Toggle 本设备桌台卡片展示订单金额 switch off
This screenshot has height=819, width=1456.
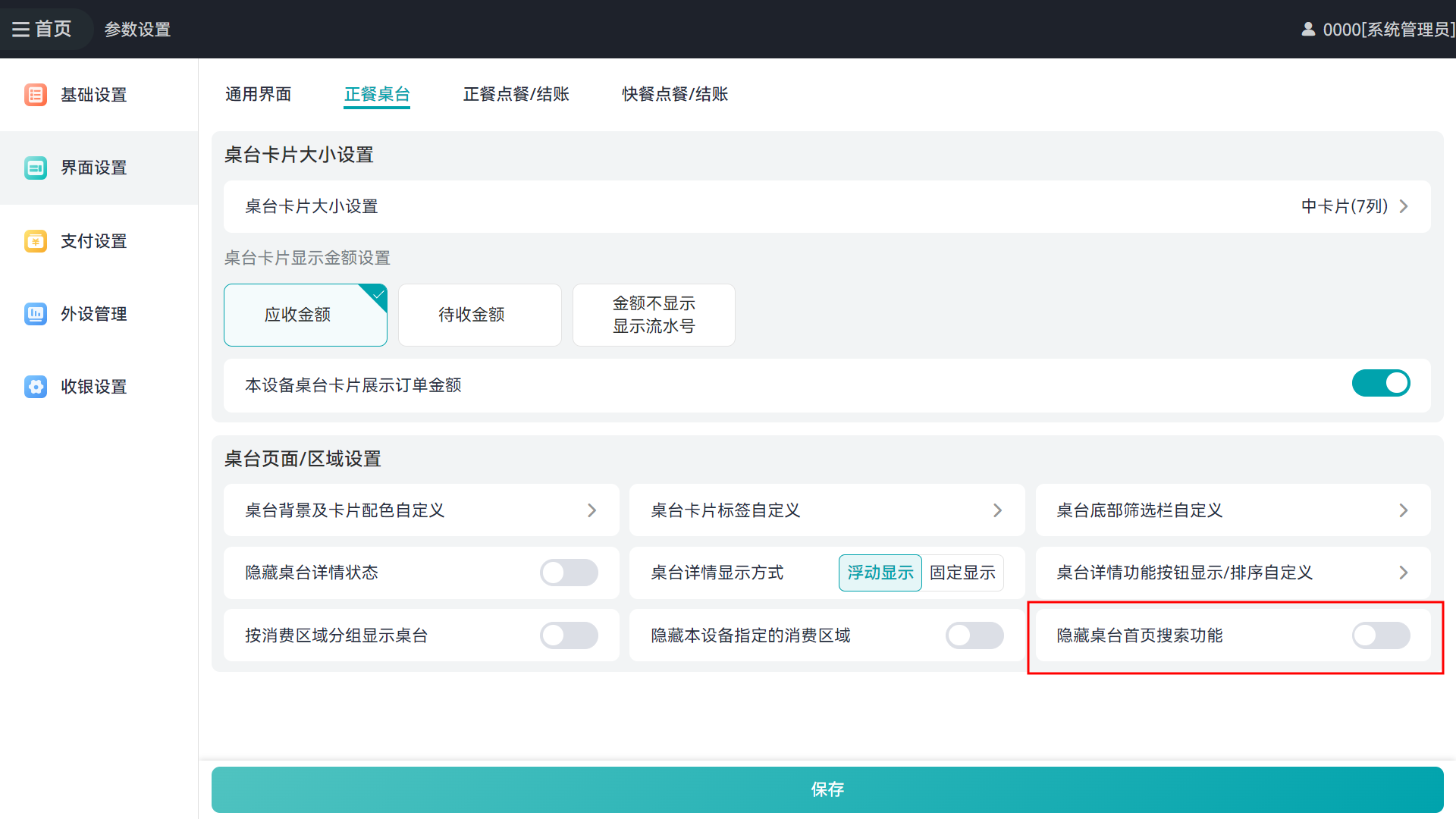[1381, 384]
